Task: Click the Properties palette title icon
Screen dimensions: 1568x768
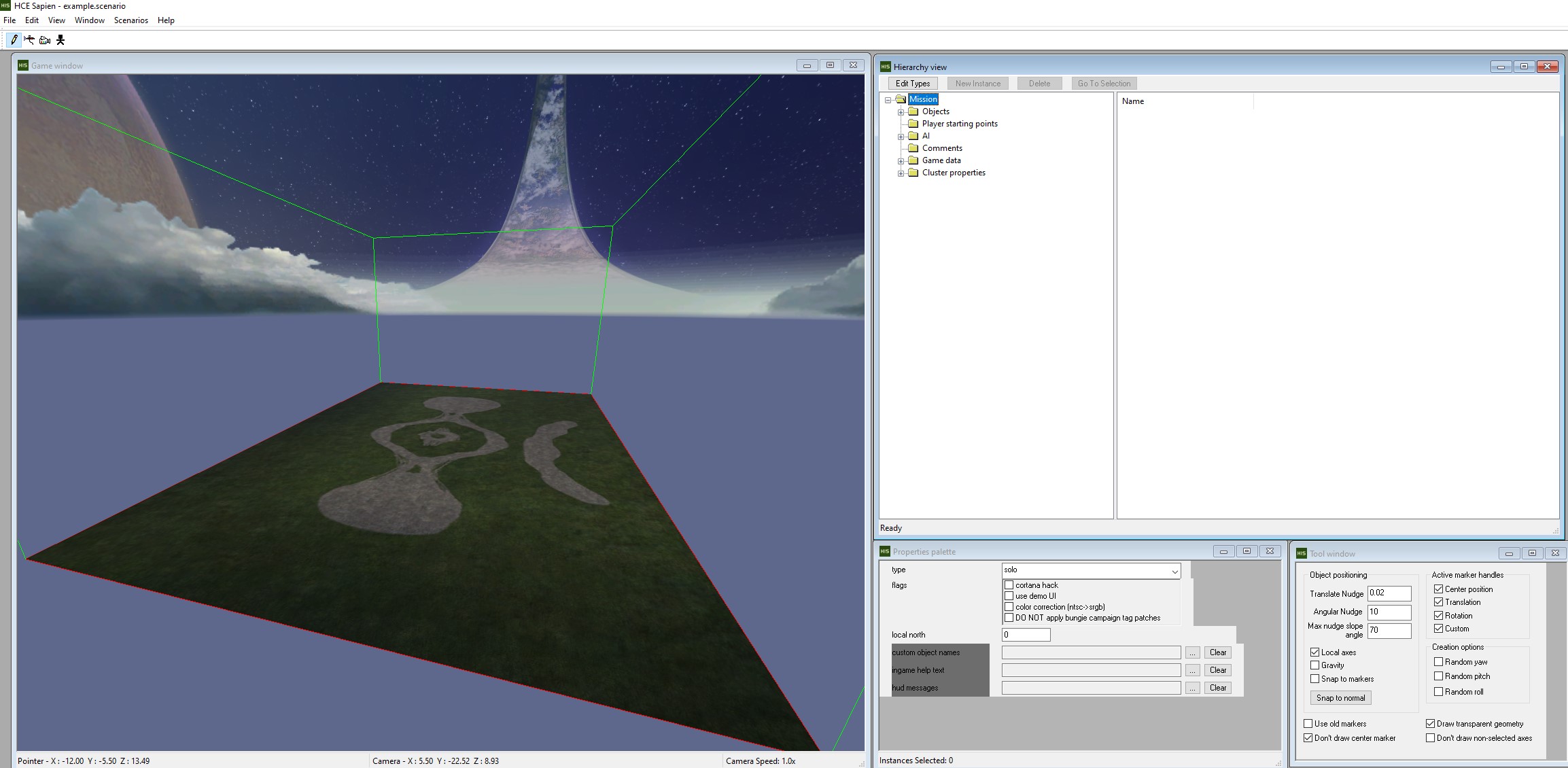Action: pyautogui.click(x=884, y=551)
